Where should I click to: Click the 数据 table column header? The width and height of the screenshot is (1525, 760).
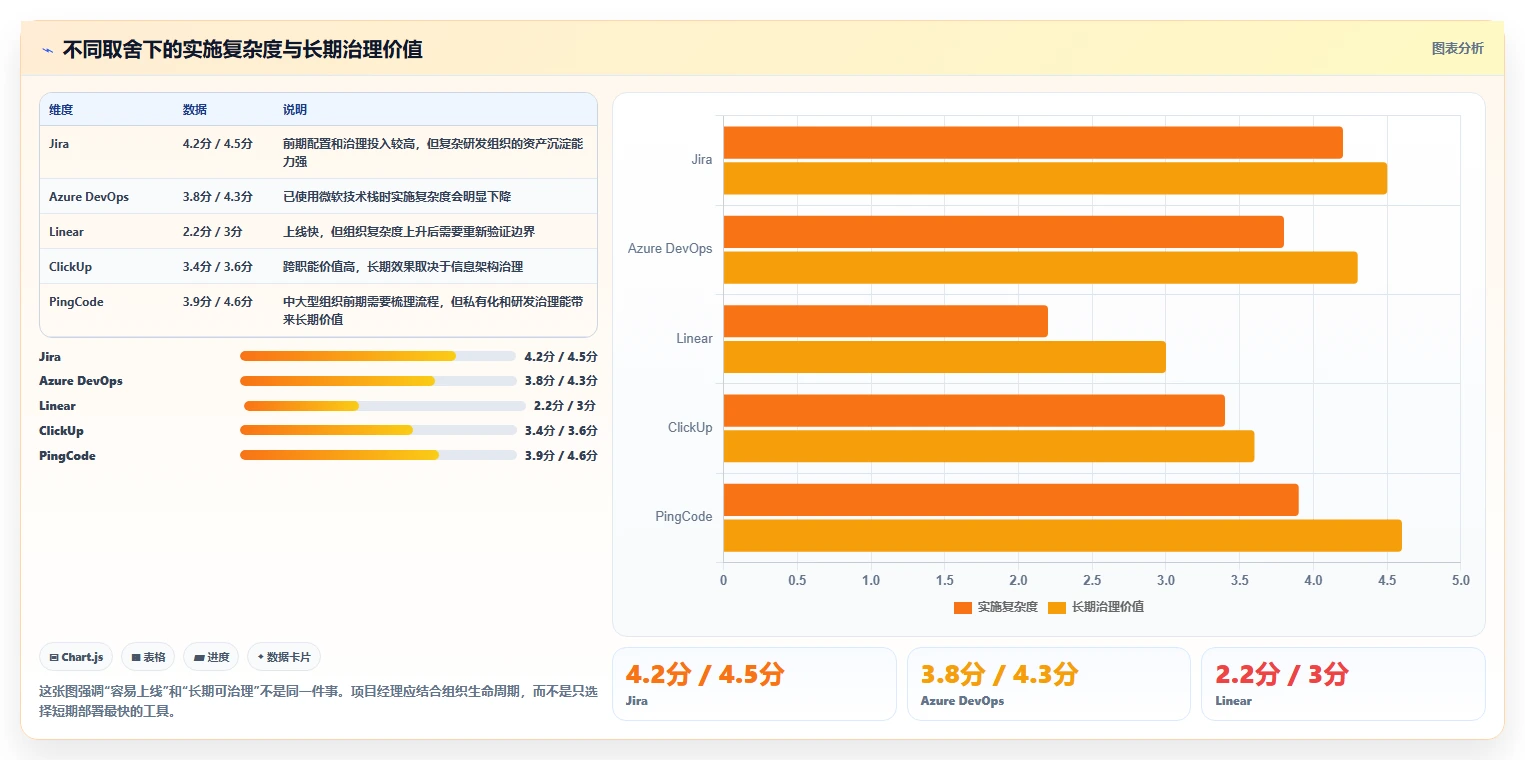pyautogui.click(x=195, y=110)
